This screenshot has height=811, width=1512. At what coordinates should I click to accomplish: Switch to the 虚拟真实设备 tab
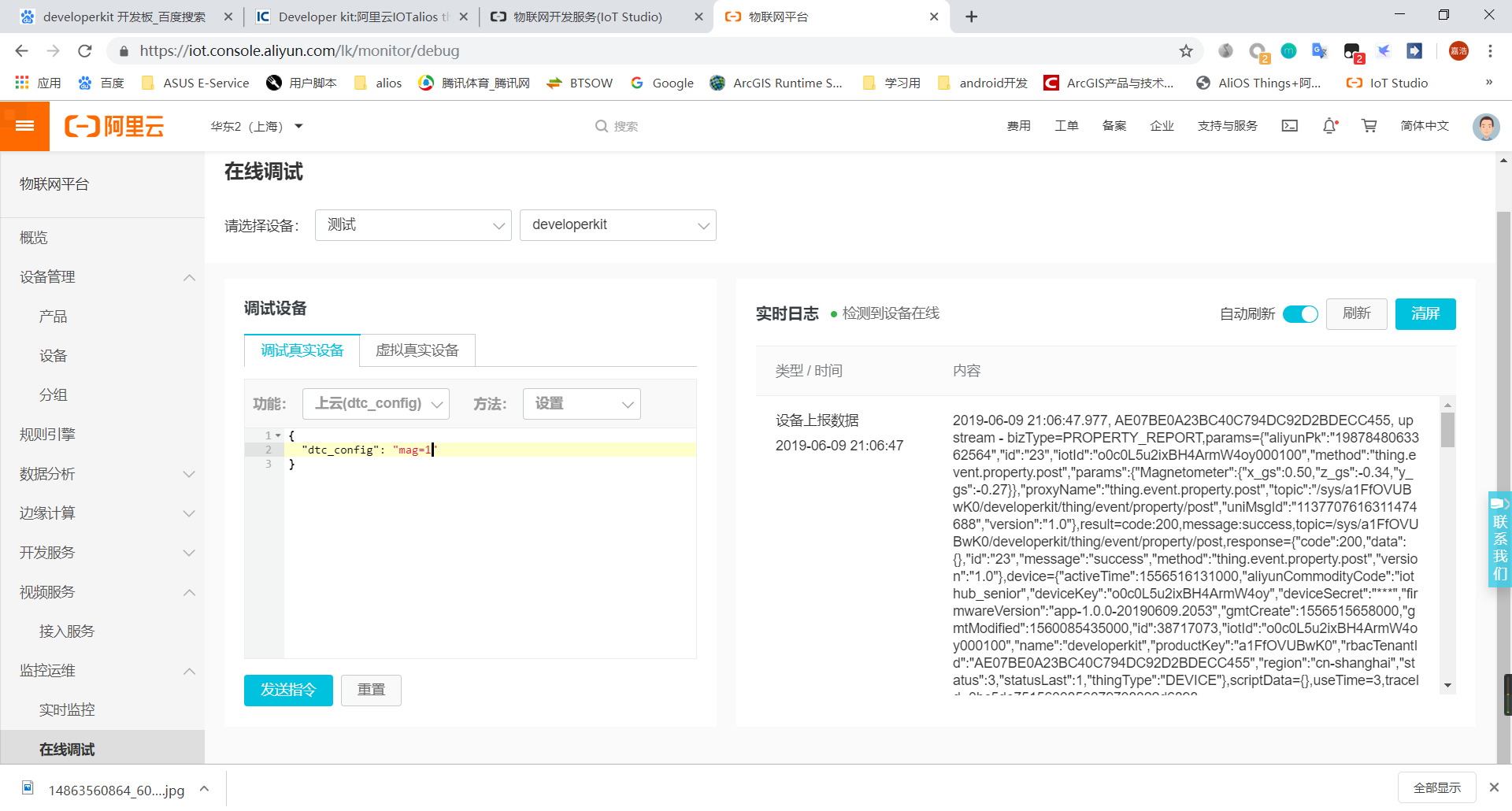(417, 350)
